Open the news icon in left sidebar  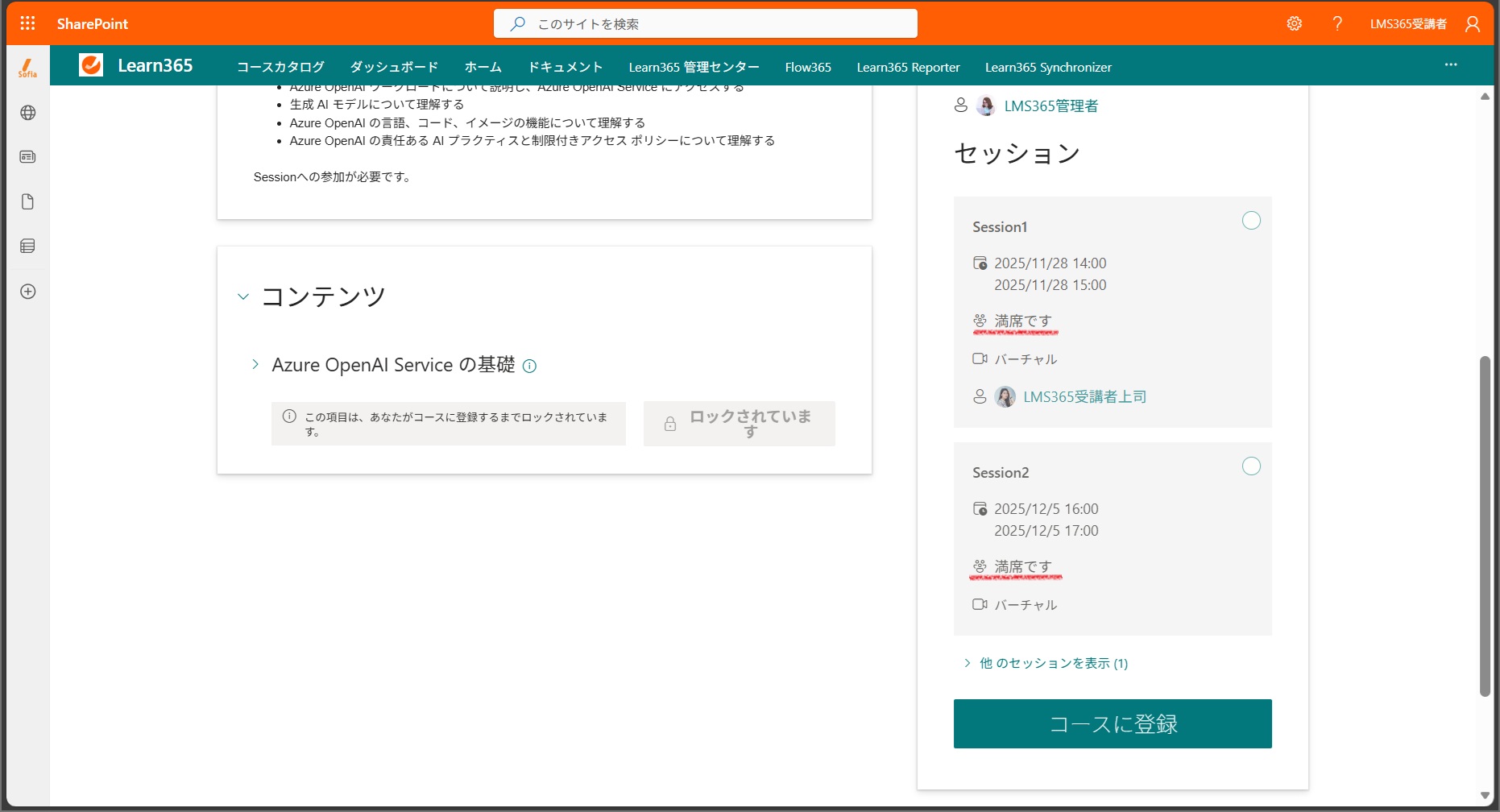(27, 157)
